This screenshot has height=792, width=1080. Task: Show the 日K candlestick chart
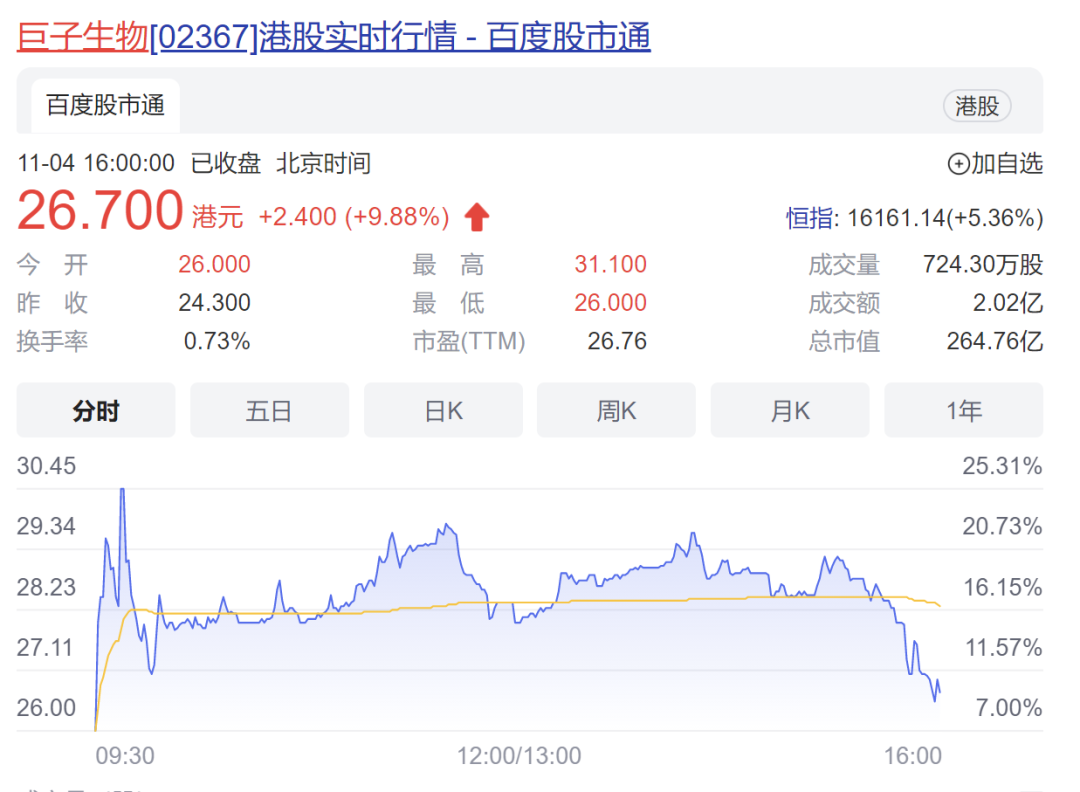tap(443, 411)
